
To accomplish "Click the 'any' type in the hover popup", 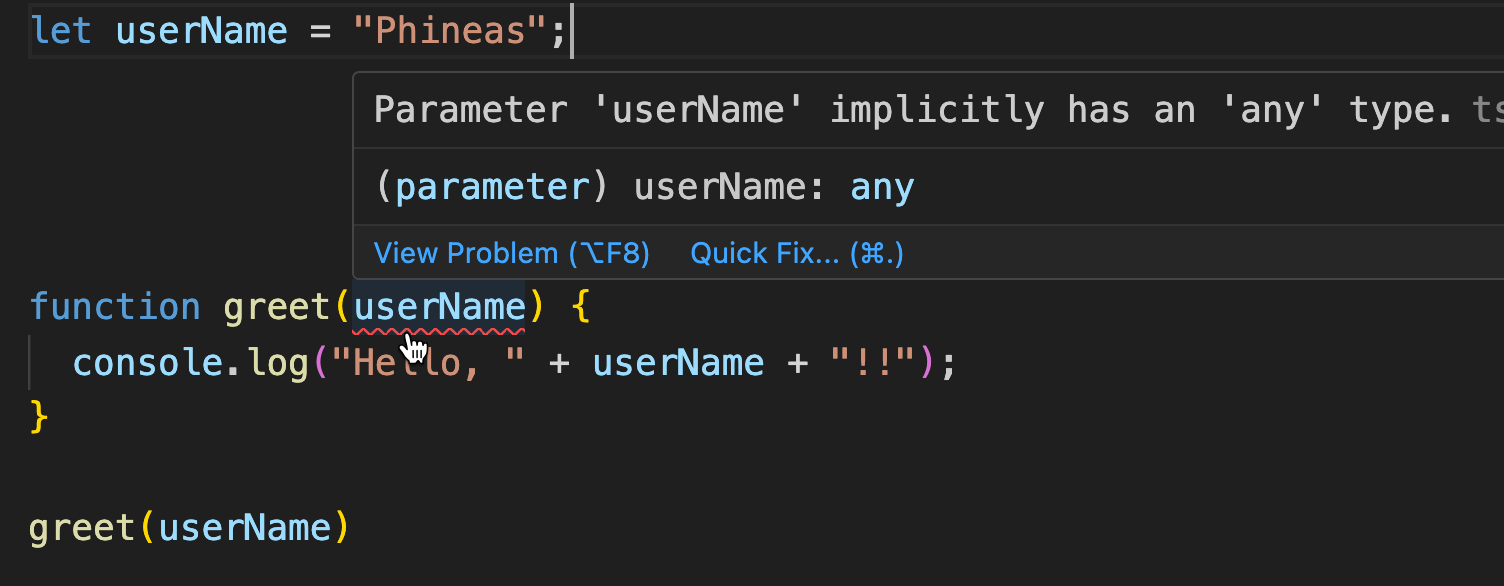I will tap(881, 186).
